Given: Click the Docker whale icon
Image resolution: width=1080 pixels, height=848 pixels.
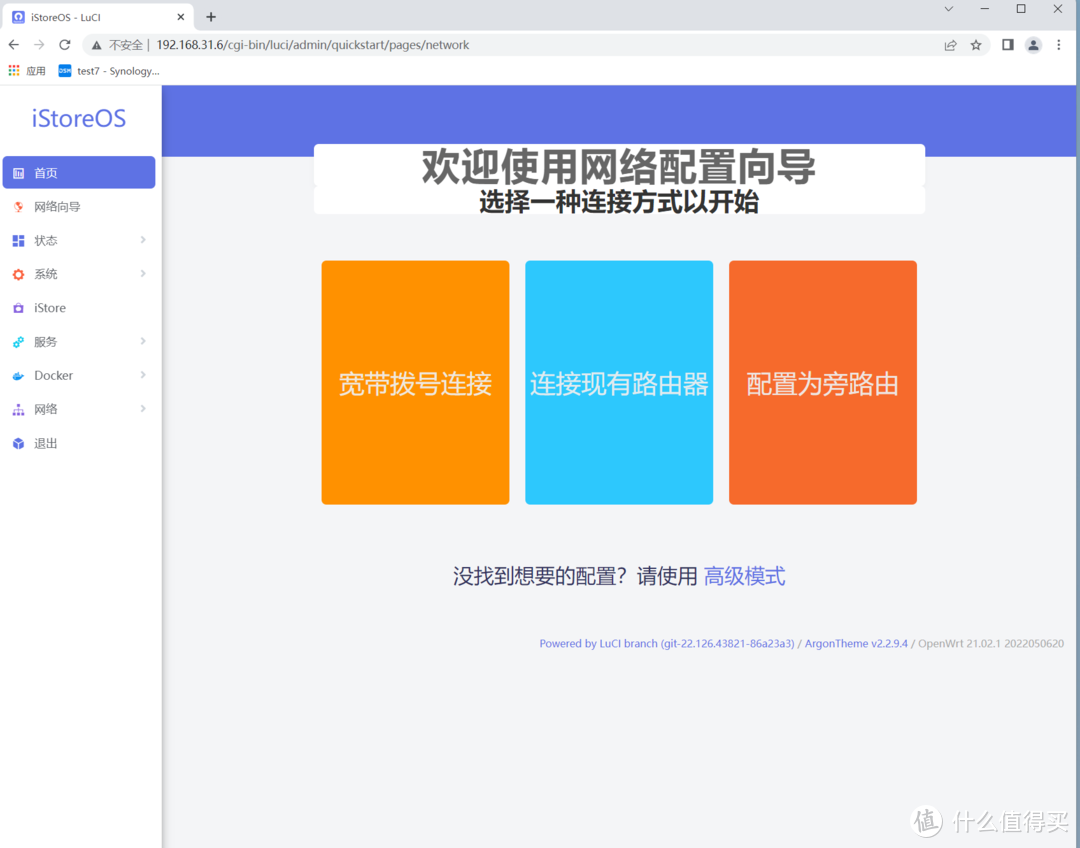Looking at the screenshot, I should 18,376.
